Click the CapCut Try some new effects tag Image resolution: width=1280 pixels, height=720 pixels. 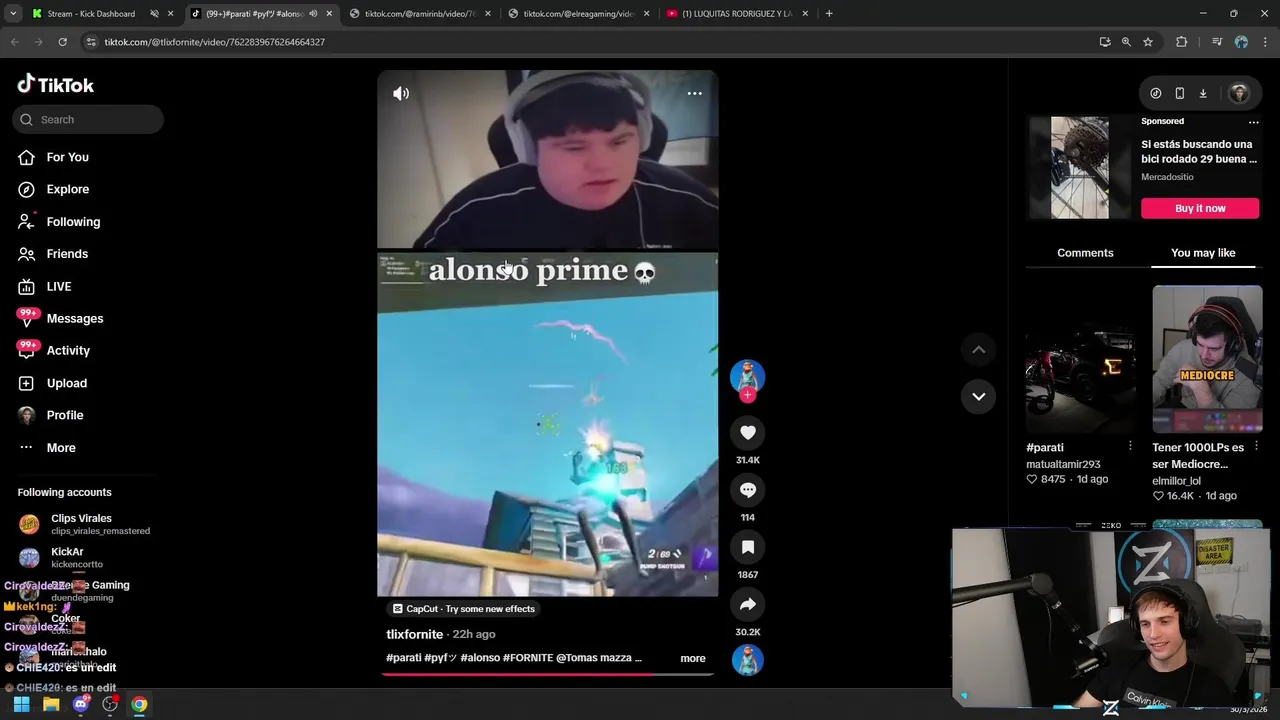click(x=464, y=608)
